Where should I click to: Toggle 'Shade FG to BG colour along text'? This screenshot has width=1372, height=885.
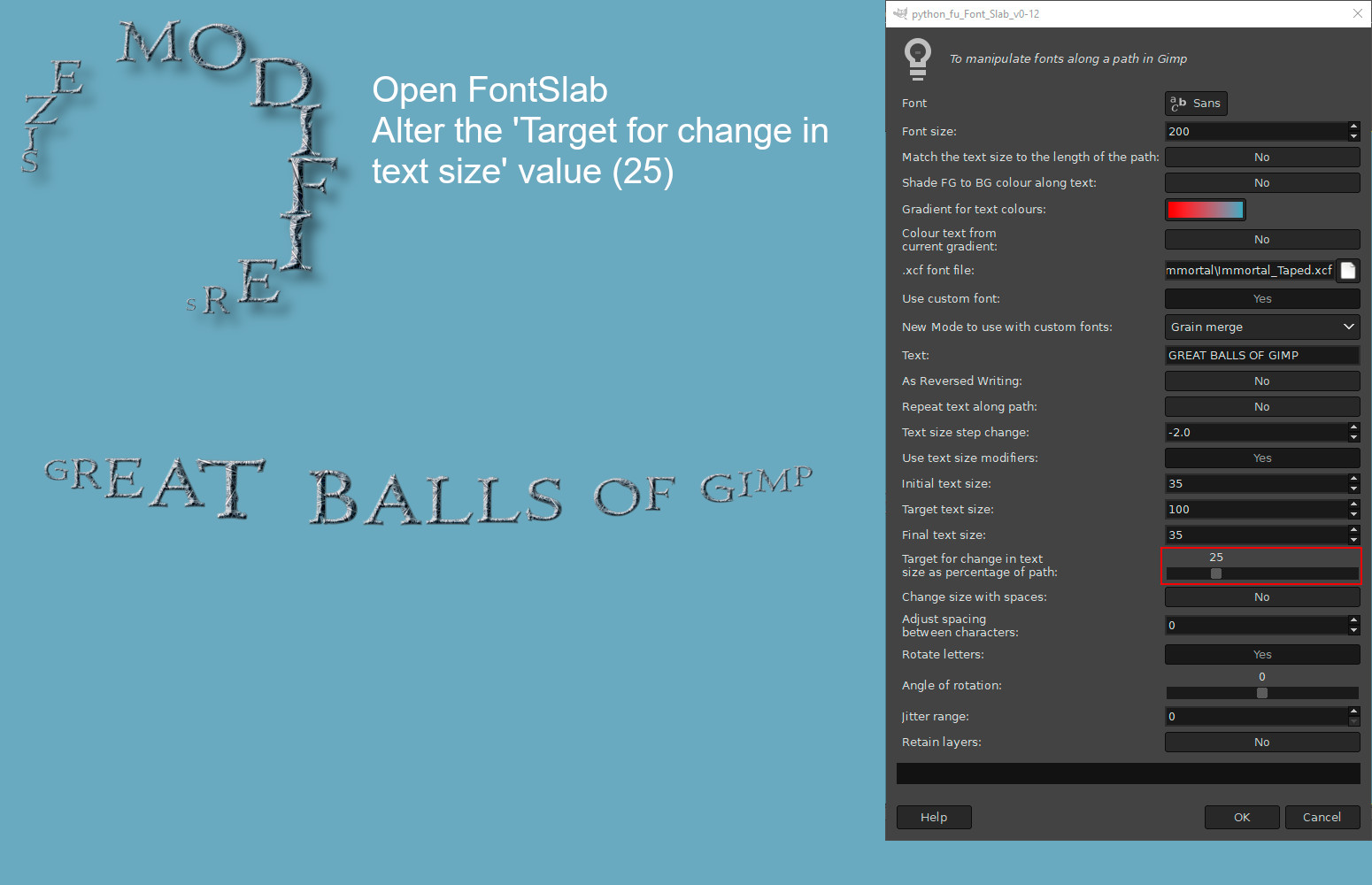1262,183
